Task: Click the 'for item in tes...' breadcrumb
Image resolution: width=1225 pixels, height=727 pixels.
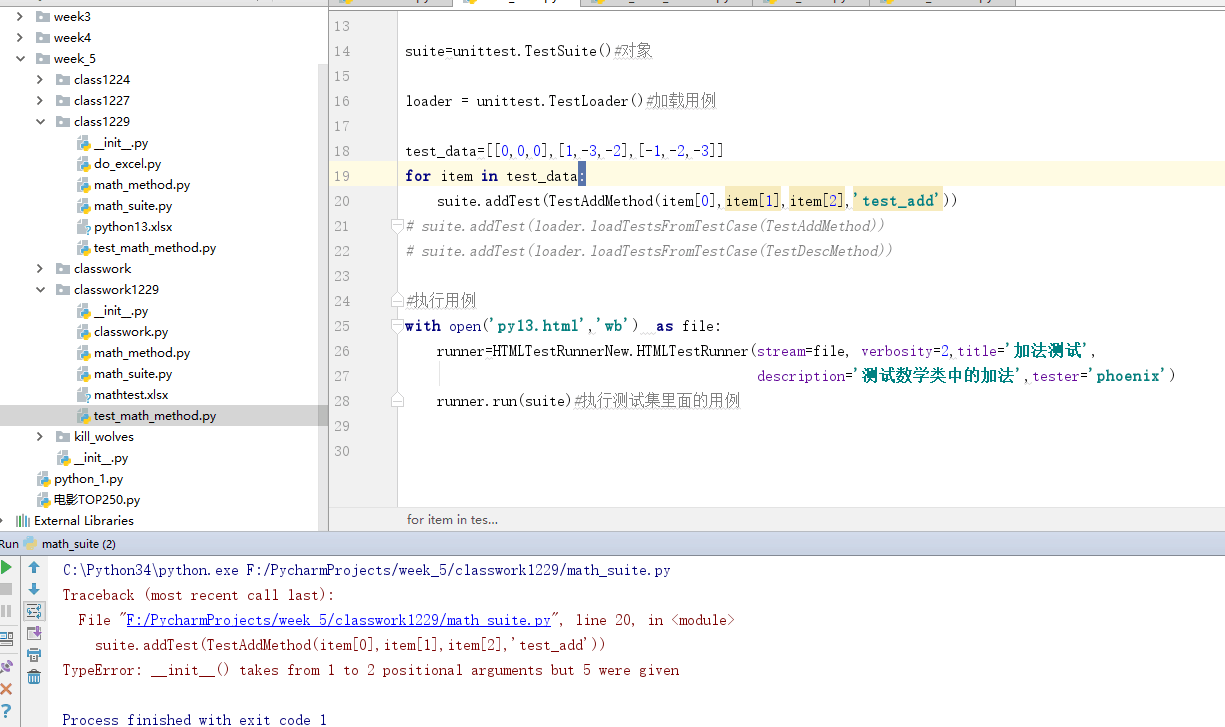Action: (x=452, y=519)
